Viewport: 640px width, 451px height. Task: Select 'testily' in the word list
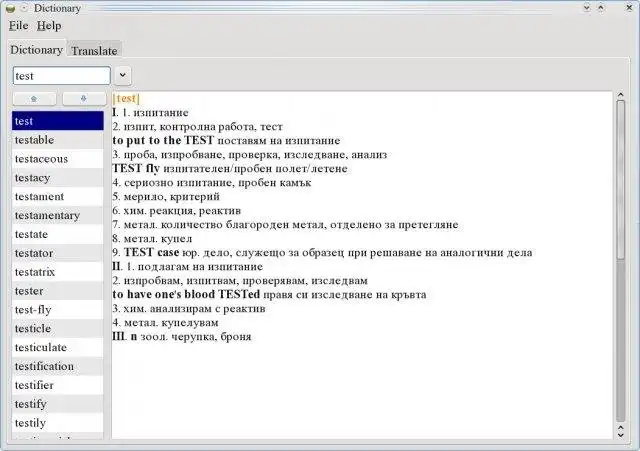pos(58,422)
